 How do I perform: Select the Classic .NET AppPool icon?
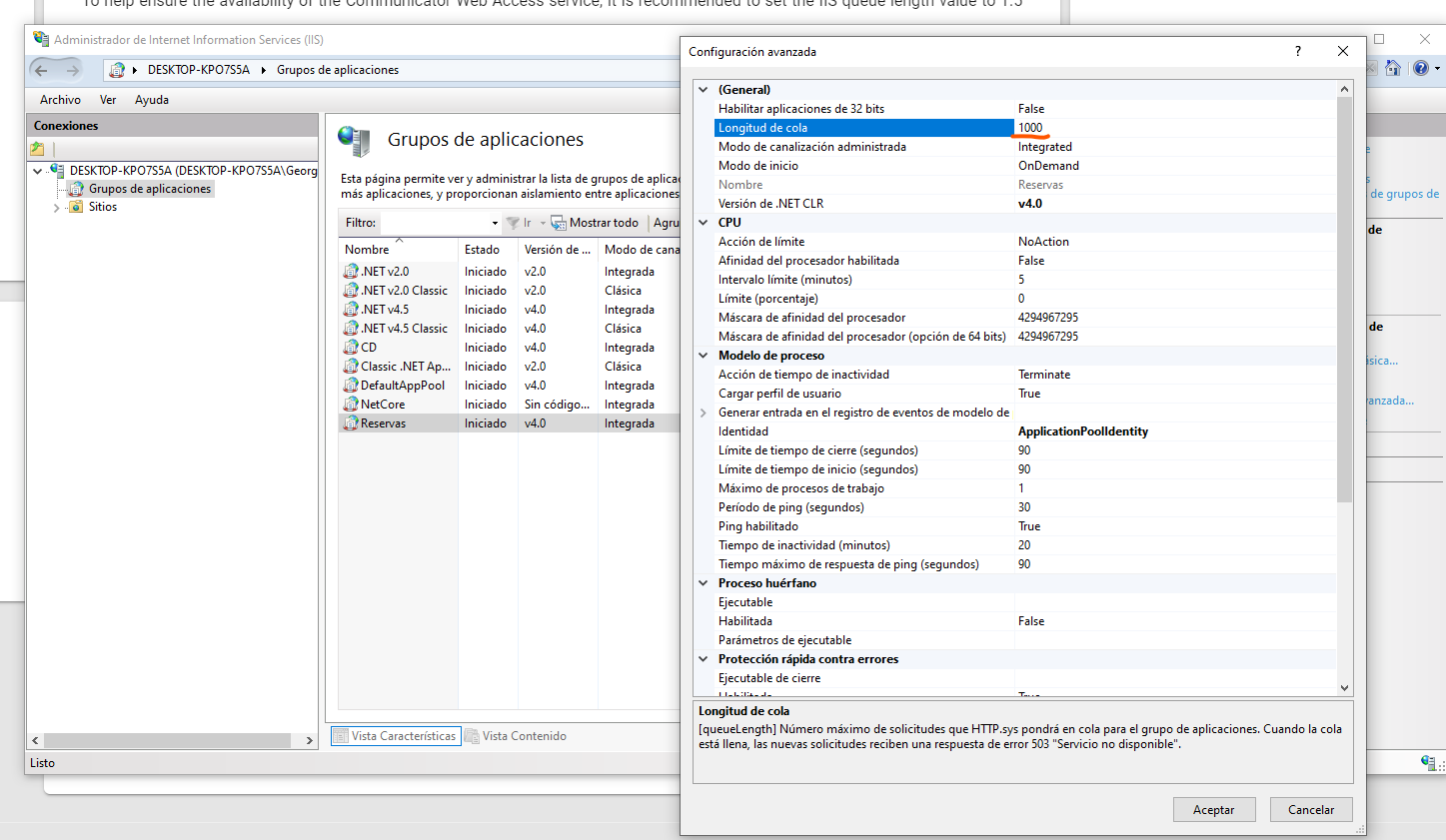(x=351, y=367)
